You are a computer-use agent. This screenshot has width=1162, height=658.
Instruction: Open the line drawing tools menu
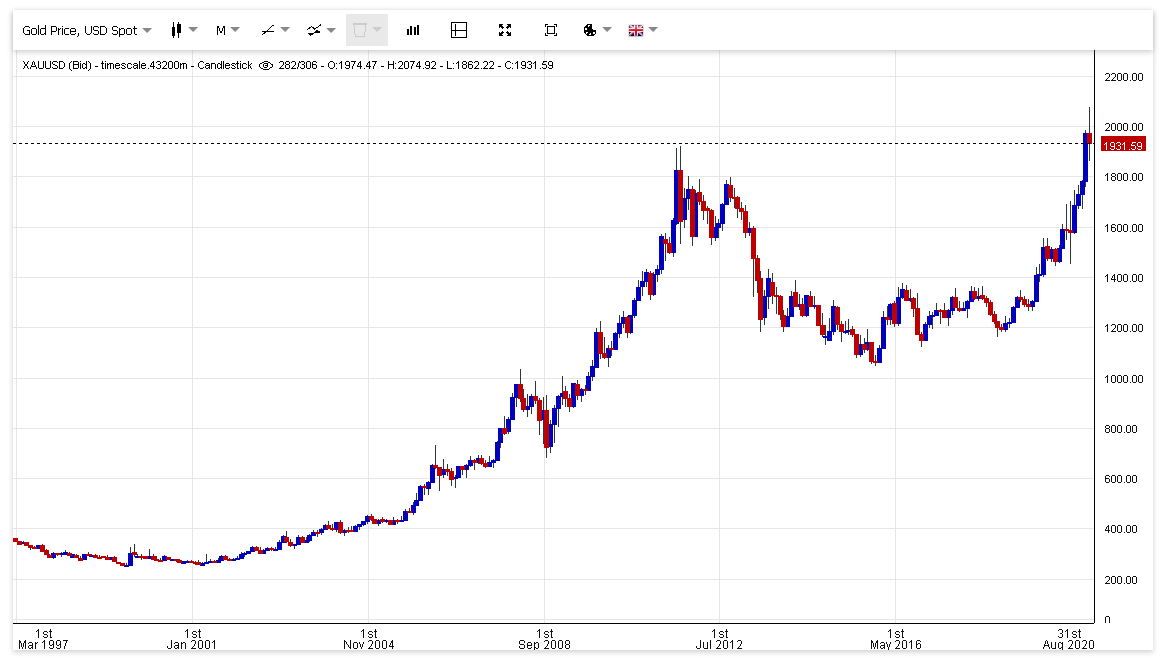(274, 30)
